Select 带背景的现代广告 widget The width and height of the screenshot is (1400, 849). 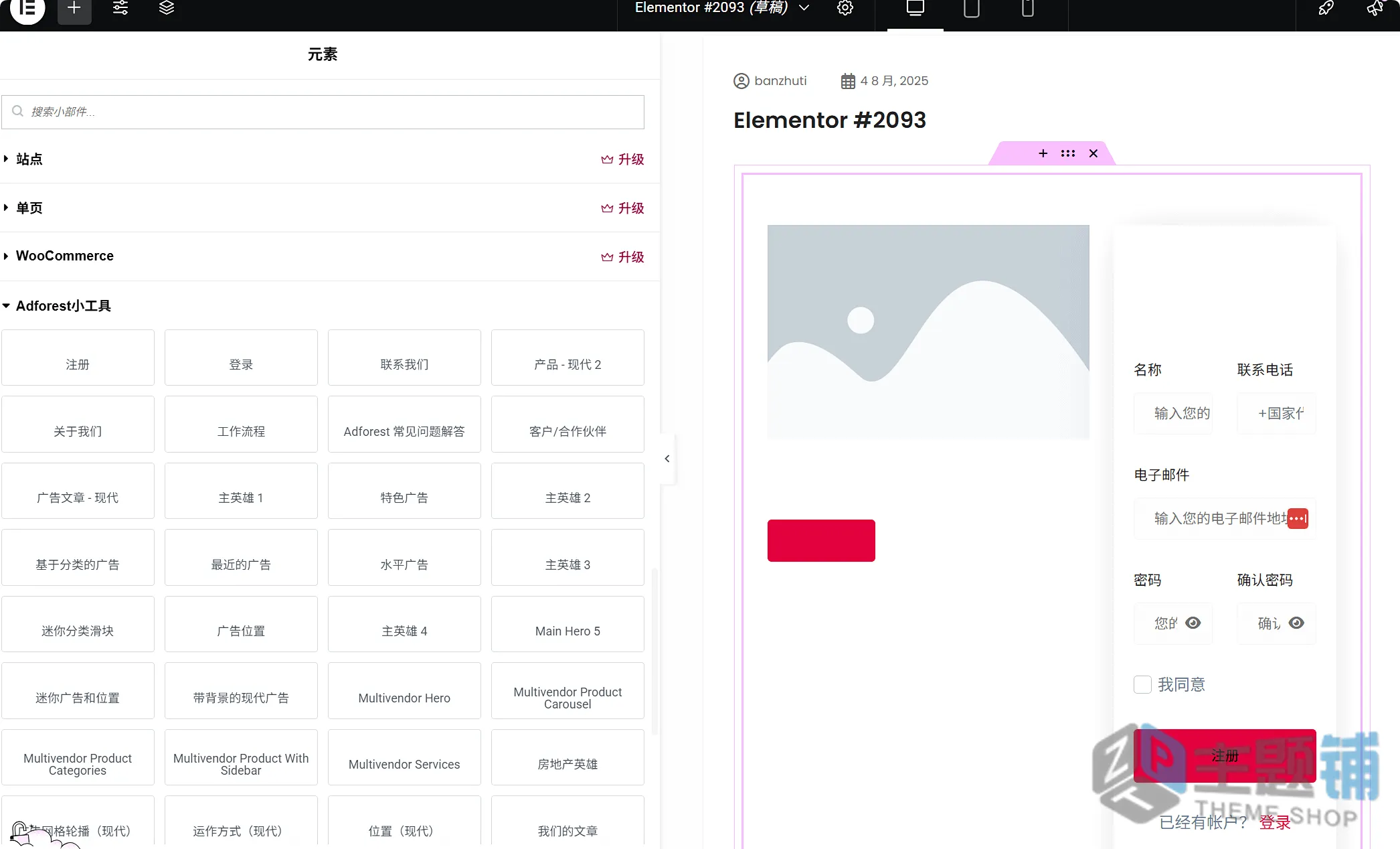click(241, 691)
